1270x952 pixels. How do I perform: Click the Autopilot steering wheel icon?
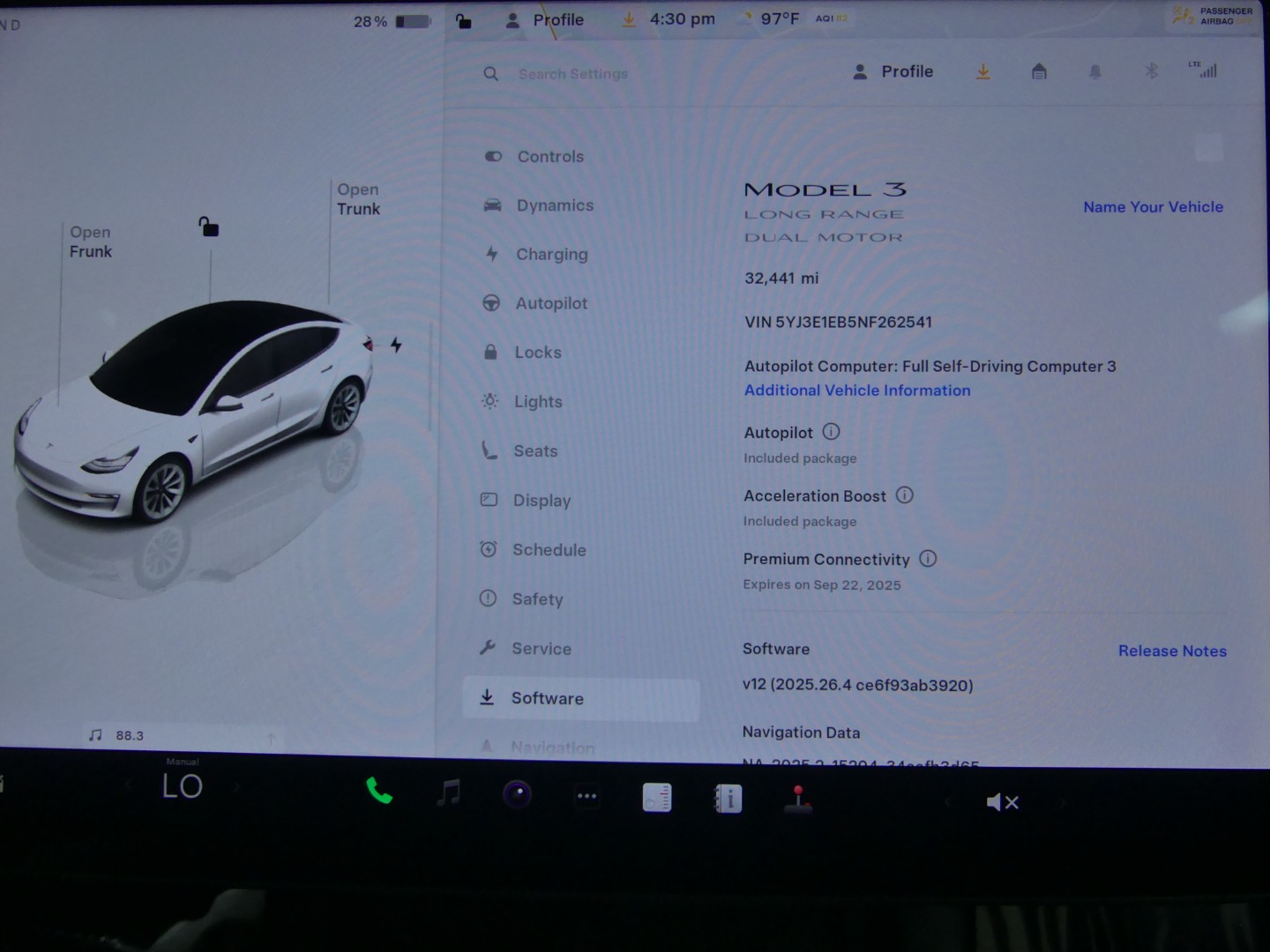tap(491, 303)
